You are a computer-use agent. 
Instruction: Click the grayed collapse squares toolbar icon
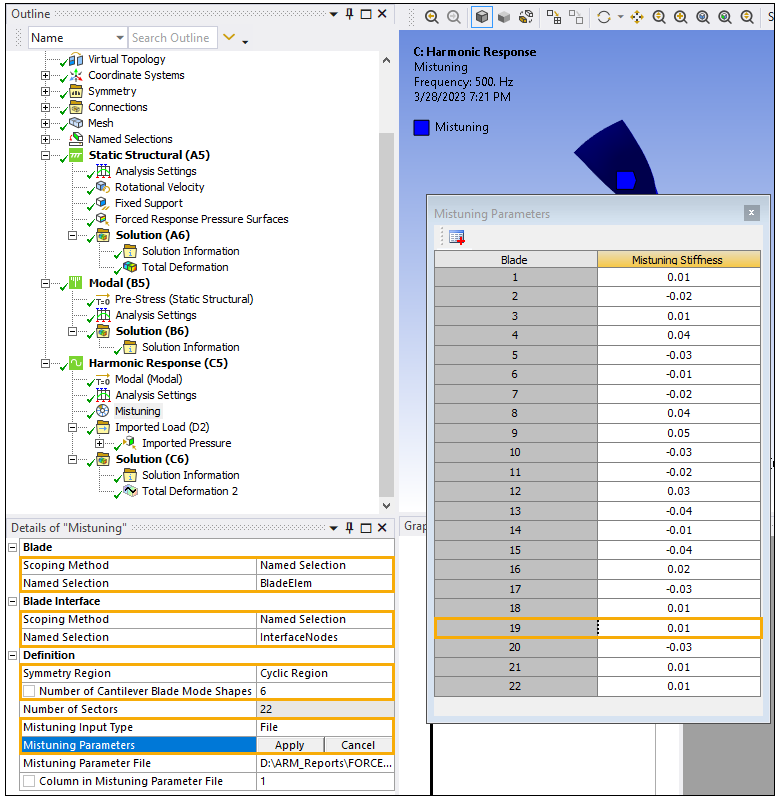pos(576,17)
